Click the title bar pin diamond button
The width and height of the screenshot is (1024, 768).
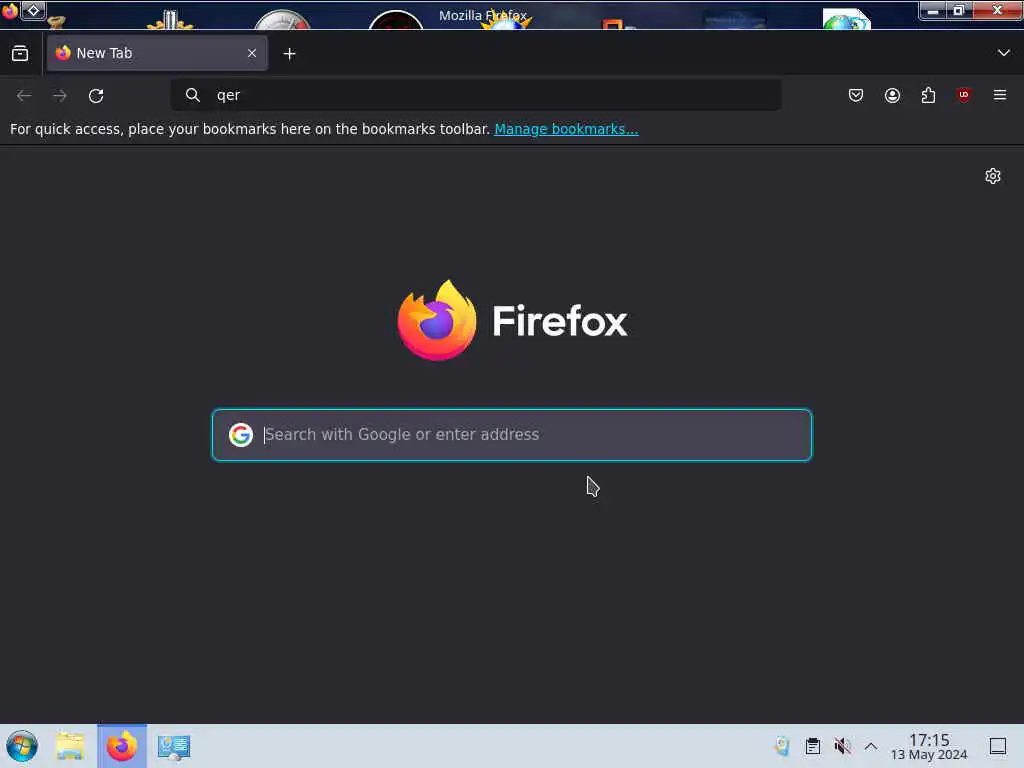(33, 10)
